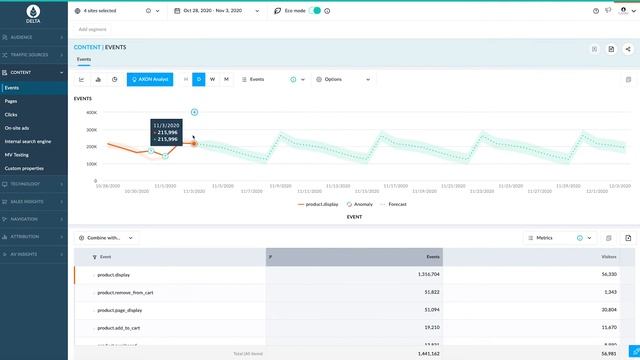This screenshot has width=640, height=360.
Task: Share the Events report via share icon
Action: click(628, 49)
